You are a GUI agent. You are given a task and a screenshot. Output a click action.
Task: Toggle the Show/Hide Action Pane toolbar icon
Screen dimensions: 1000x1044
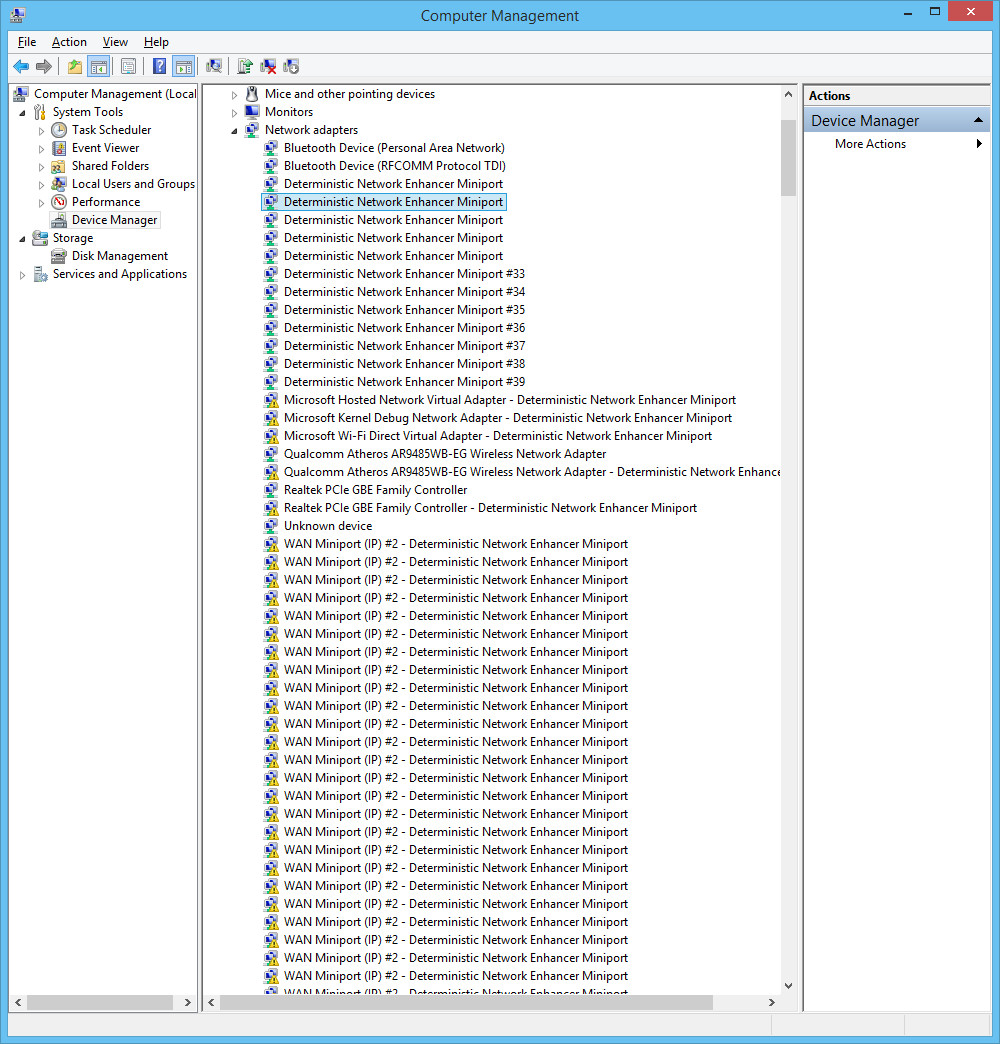[184, 67]
